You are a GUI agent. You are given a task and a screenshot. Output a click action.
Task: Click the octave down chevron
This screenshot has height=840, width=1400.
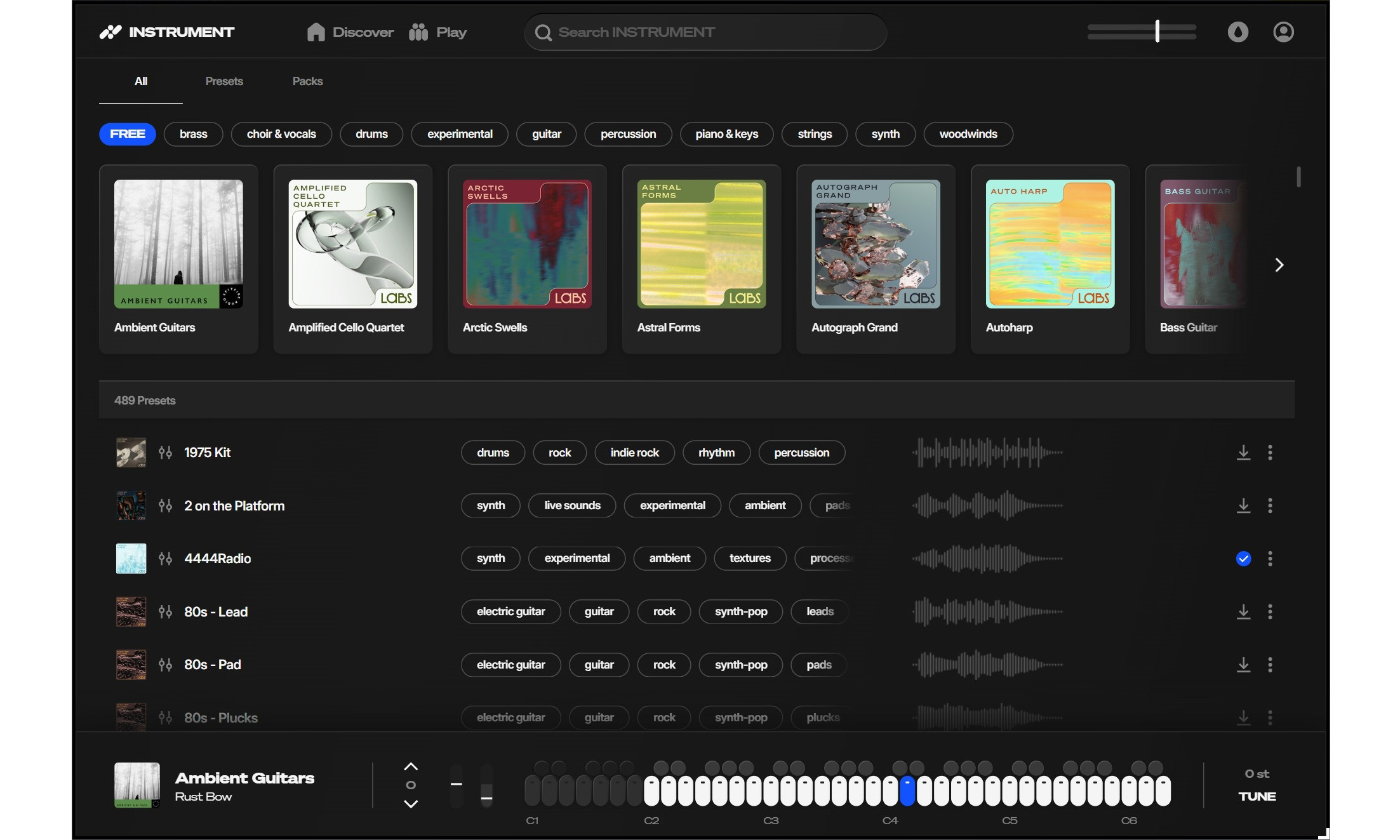pyautogui.click(x=411, y=804)
